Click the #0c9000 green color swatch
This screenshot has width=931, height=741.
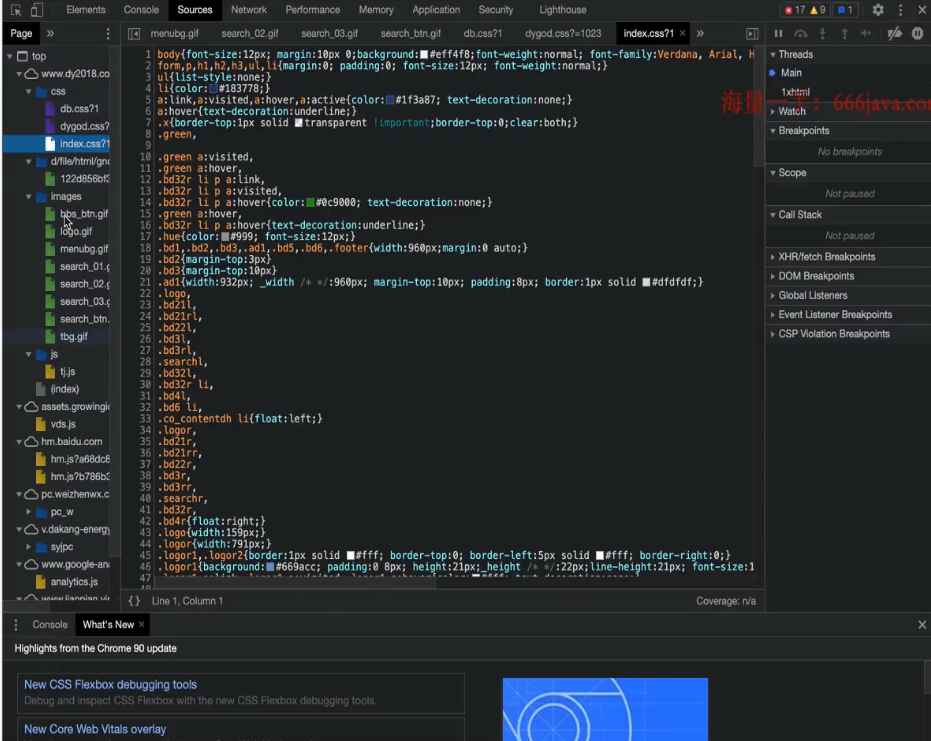(x=311, y=203)
